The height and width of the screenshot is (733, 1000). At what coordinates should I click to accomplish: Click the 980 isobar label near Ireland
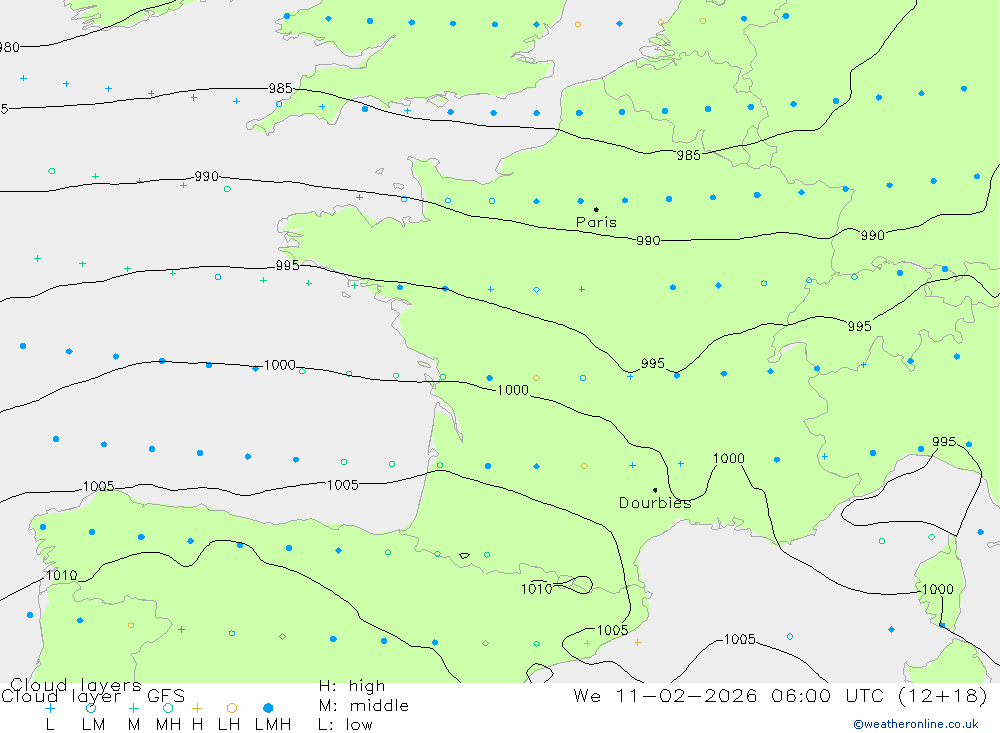[10, 47]
